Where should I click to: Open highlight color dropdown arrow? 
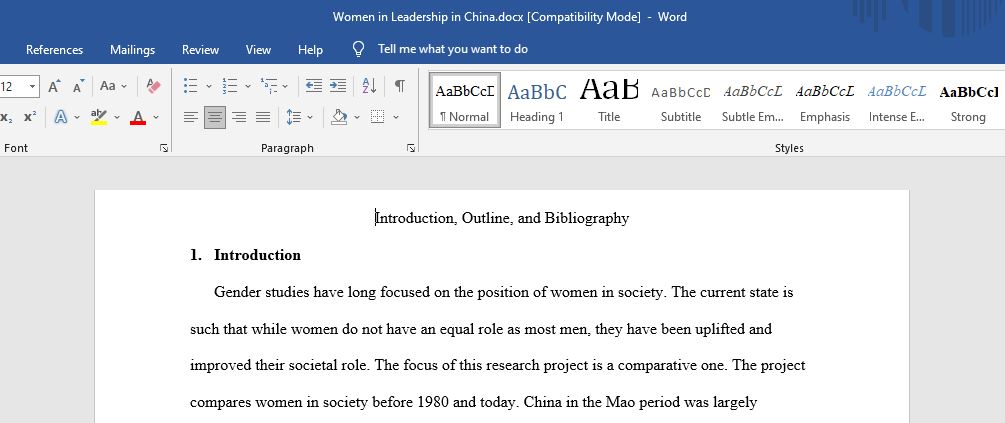click(x=117, y=117)
